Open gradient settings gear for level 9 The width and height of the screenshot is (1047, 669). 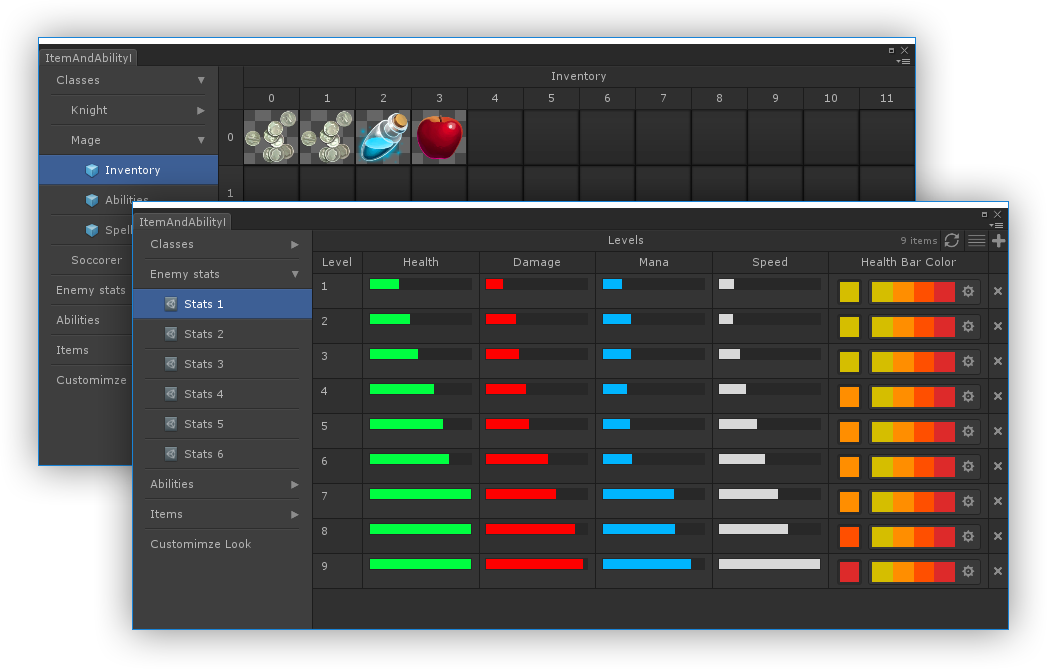click(968, 572)
